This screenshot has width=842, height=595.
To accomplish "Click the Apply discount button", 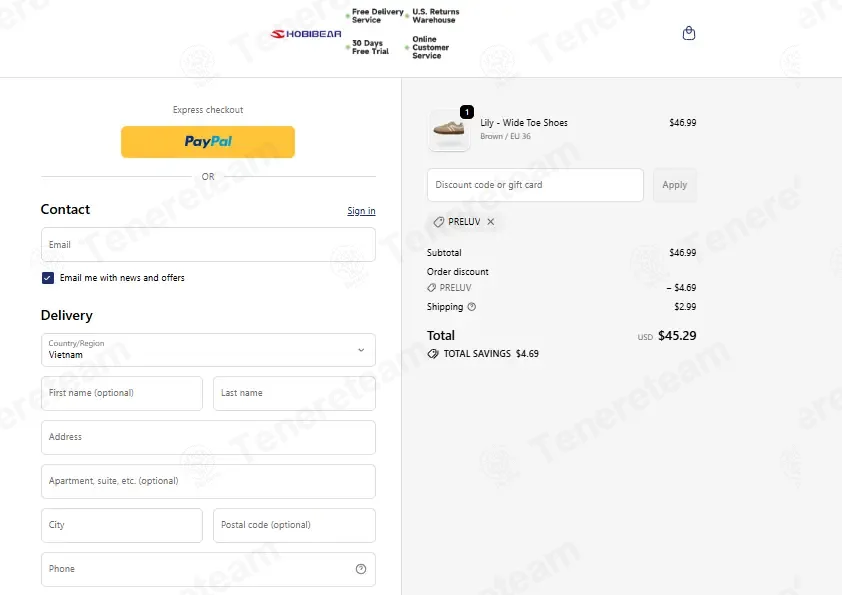I will (x=674, y=185).
